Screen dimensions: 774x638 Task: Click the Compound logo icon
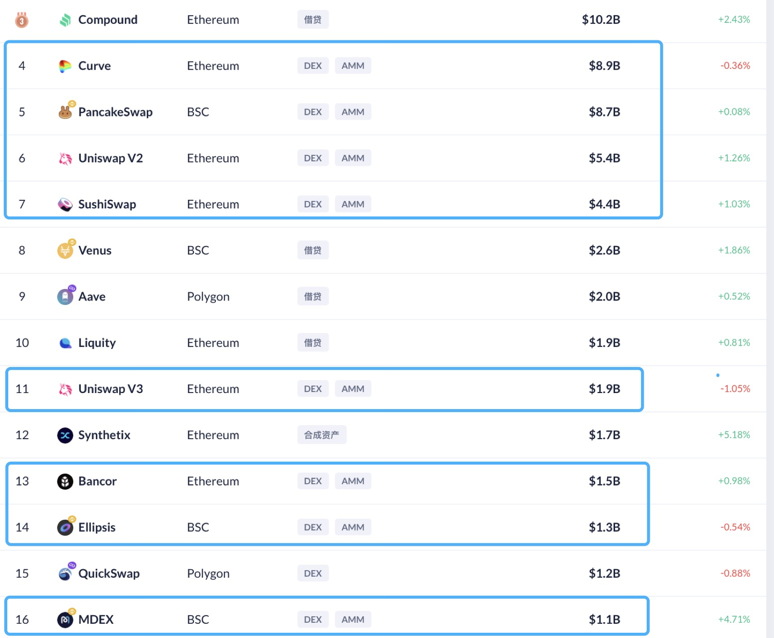click(x=65, y=20)
